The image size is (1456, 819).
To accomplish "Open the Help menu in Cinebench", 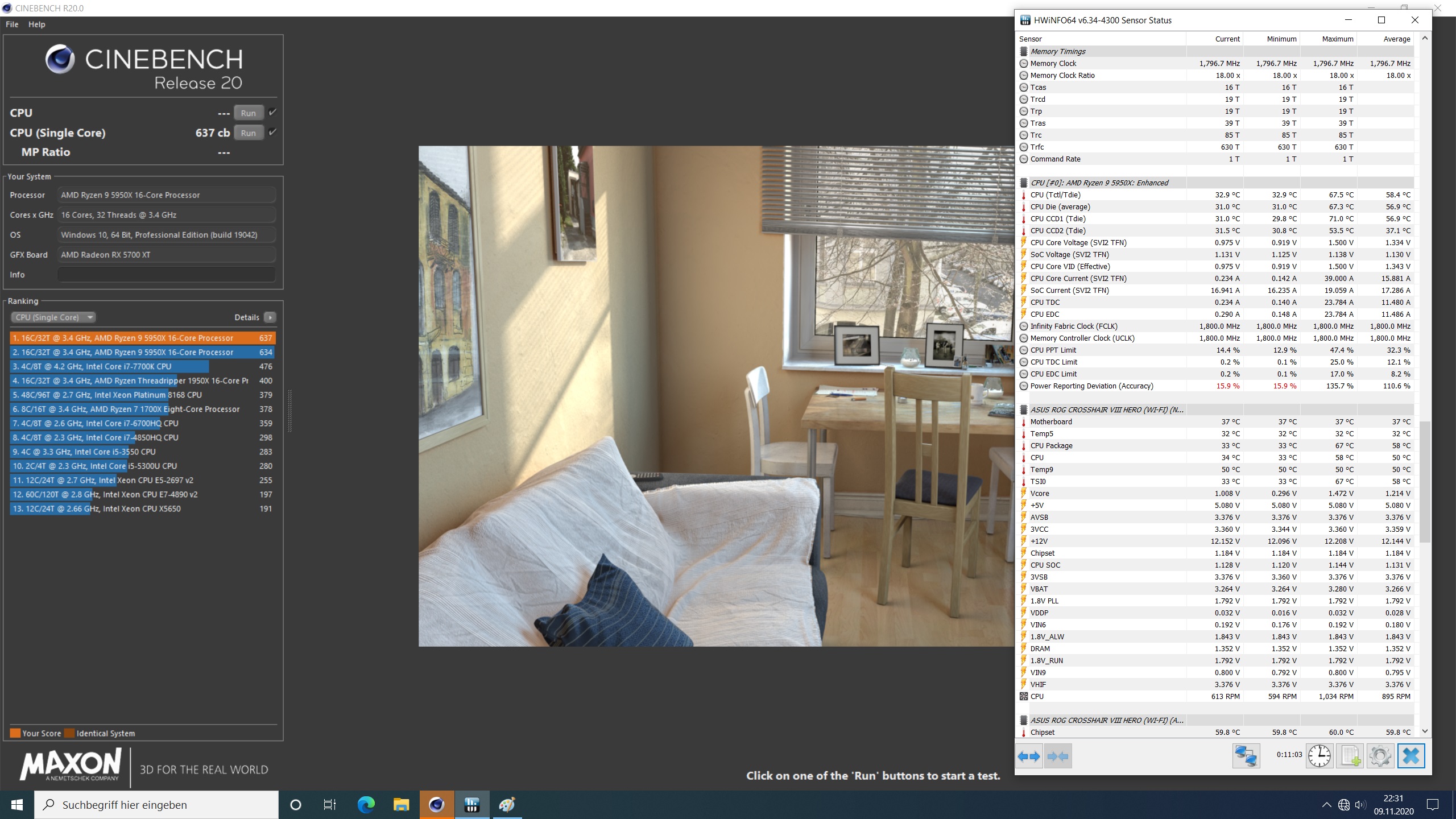I will 37,24.
